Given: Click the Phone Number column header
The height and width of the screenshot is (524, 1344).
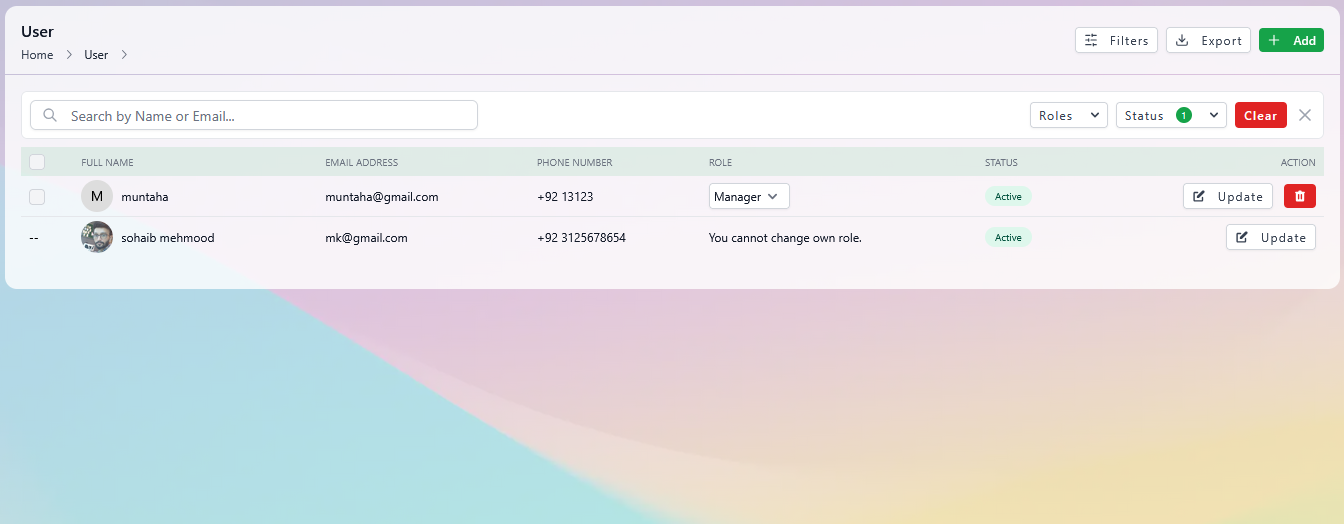Looking at the screenshot, I should [574, 162].
